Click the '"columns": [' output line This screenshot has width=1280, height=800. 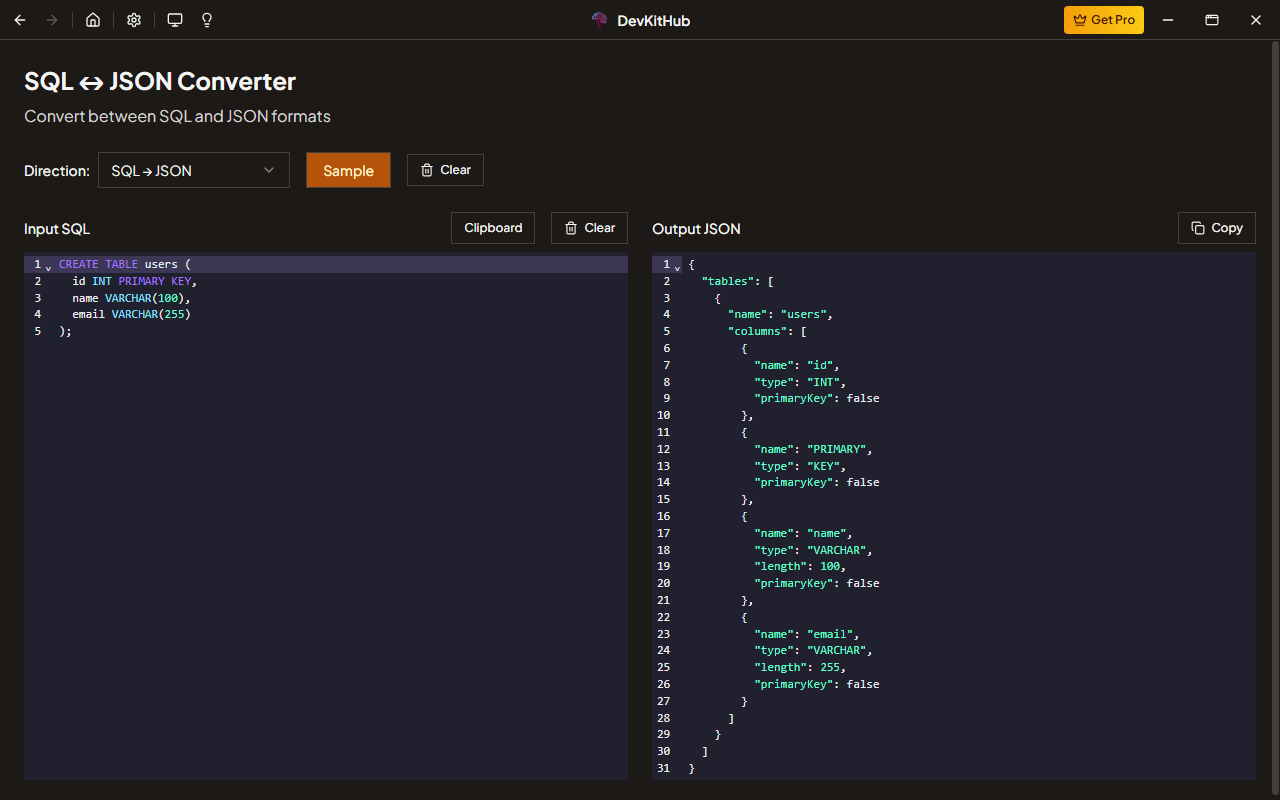[767, 331]
